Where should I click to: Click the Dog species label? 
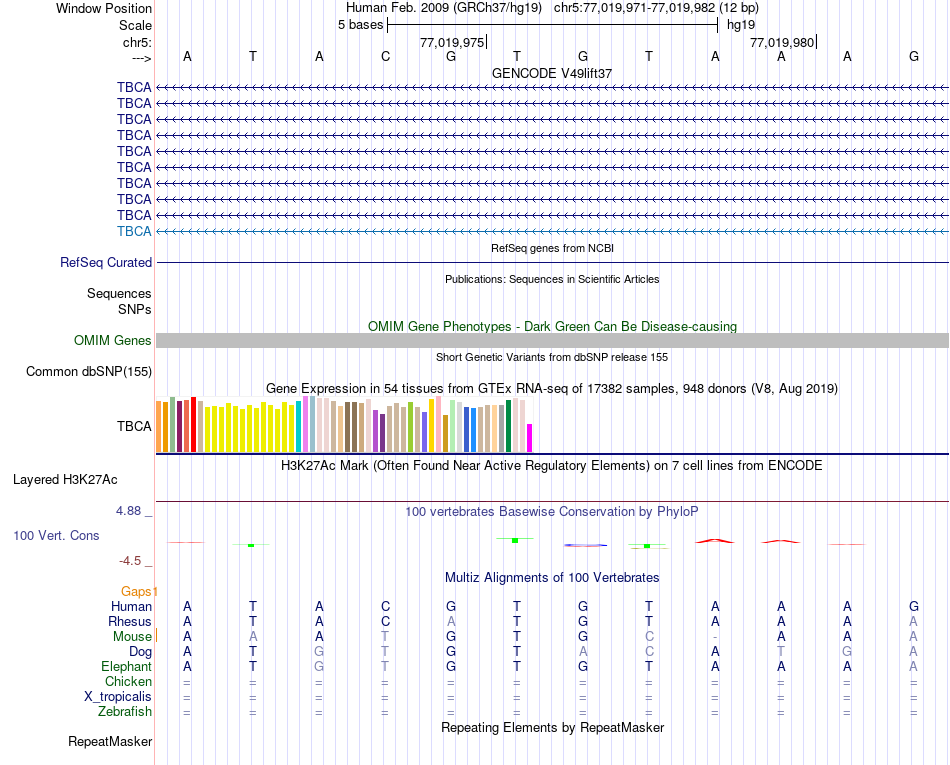(141, 652)
